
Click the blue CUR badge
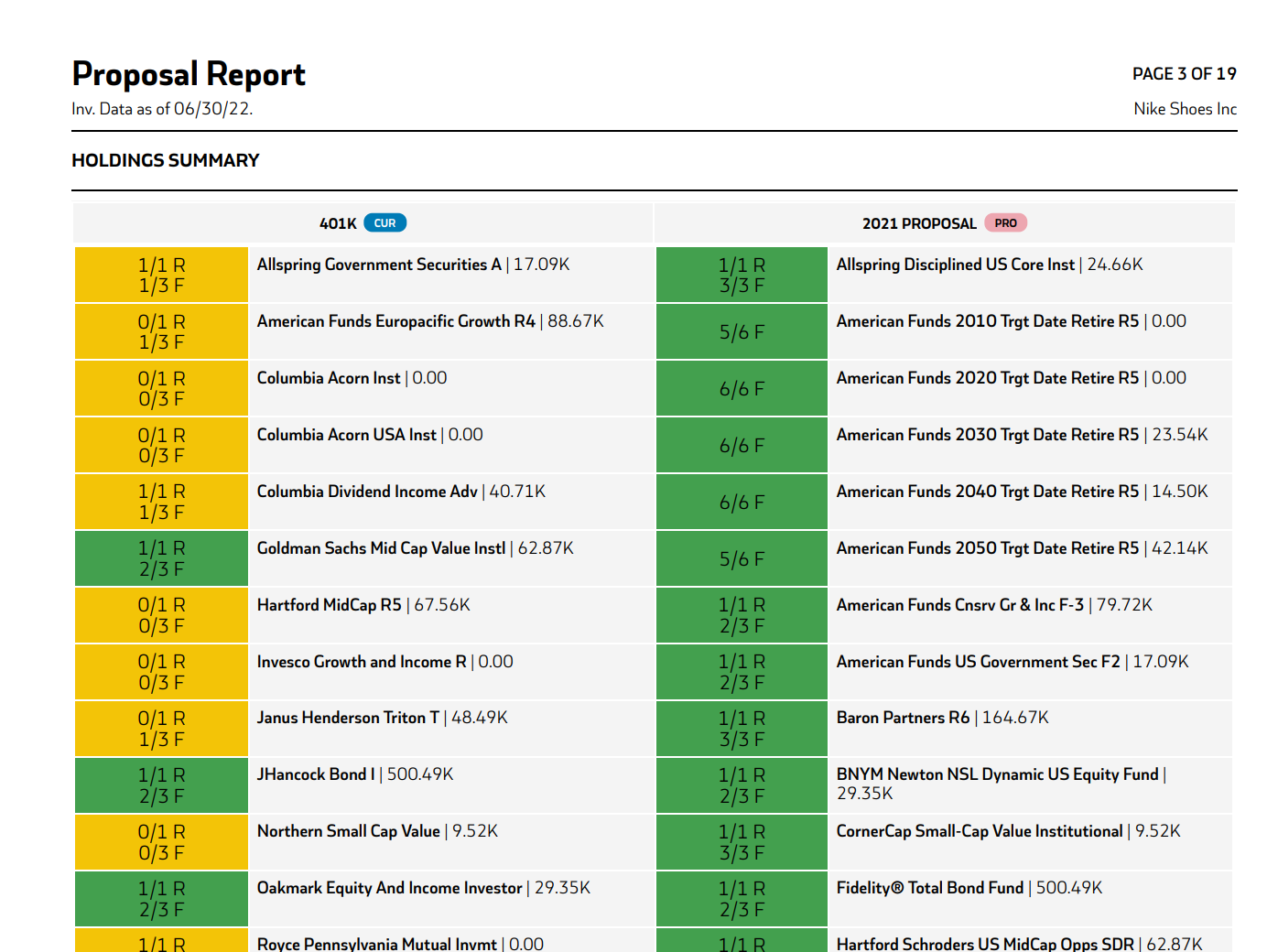click(x=384, y=223)
